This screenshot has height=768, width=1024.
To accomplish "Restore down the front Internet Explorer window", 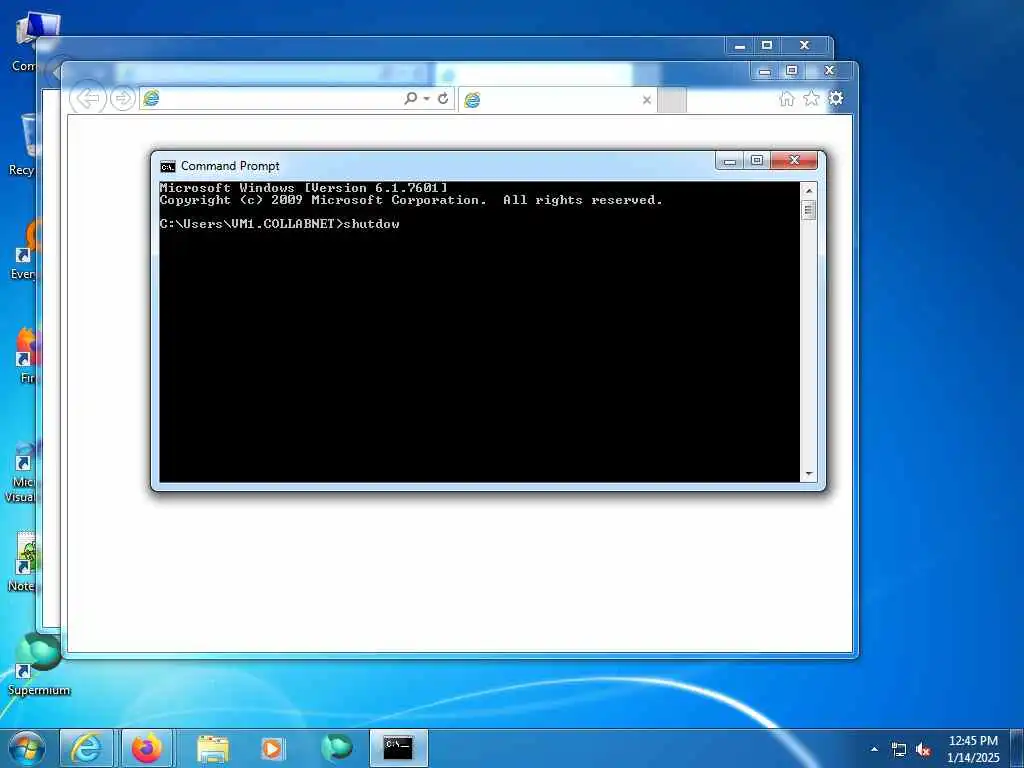I will (x=792, y=71).
